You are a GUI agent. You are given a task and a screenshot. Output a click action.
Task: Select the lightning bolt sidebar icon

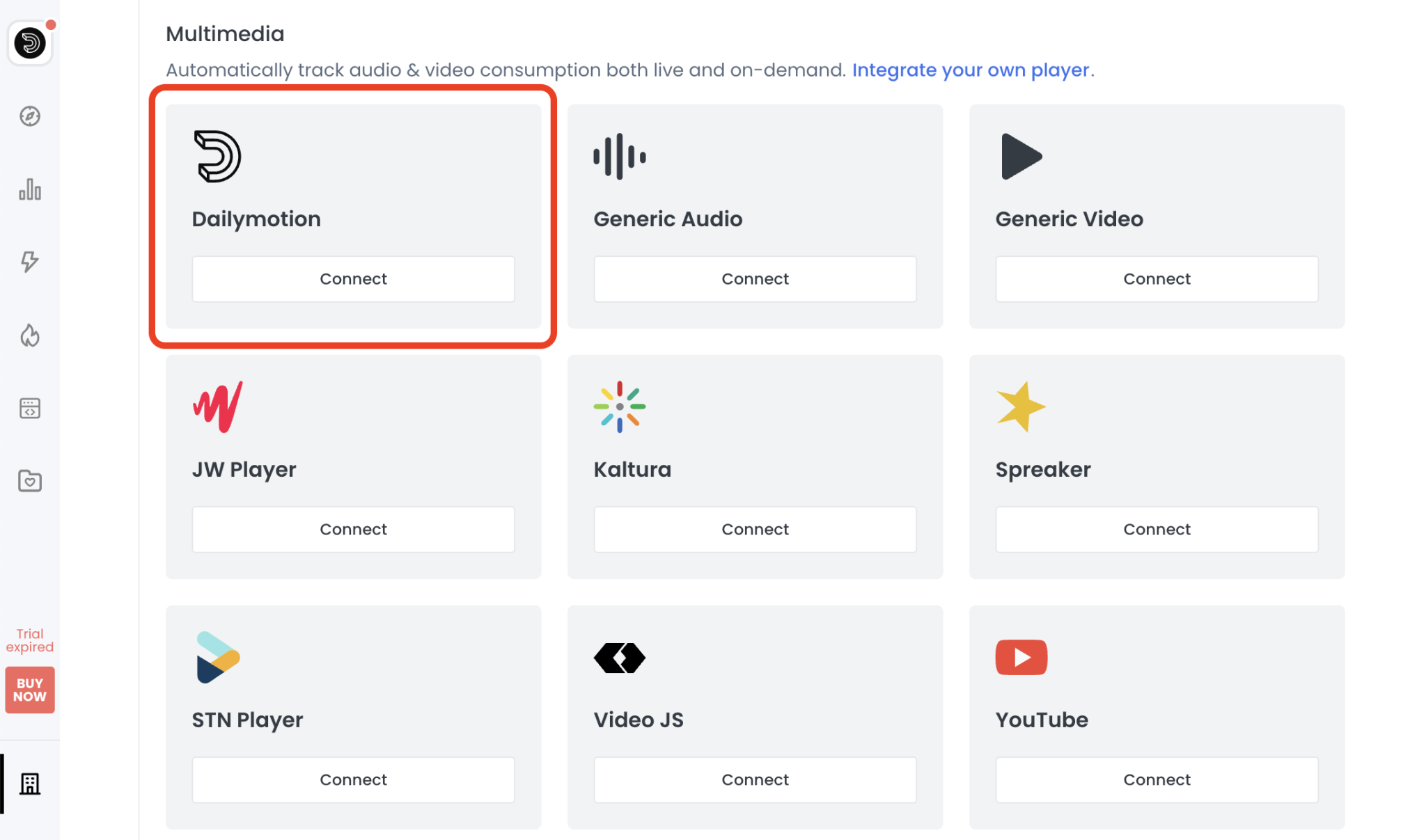29,262
